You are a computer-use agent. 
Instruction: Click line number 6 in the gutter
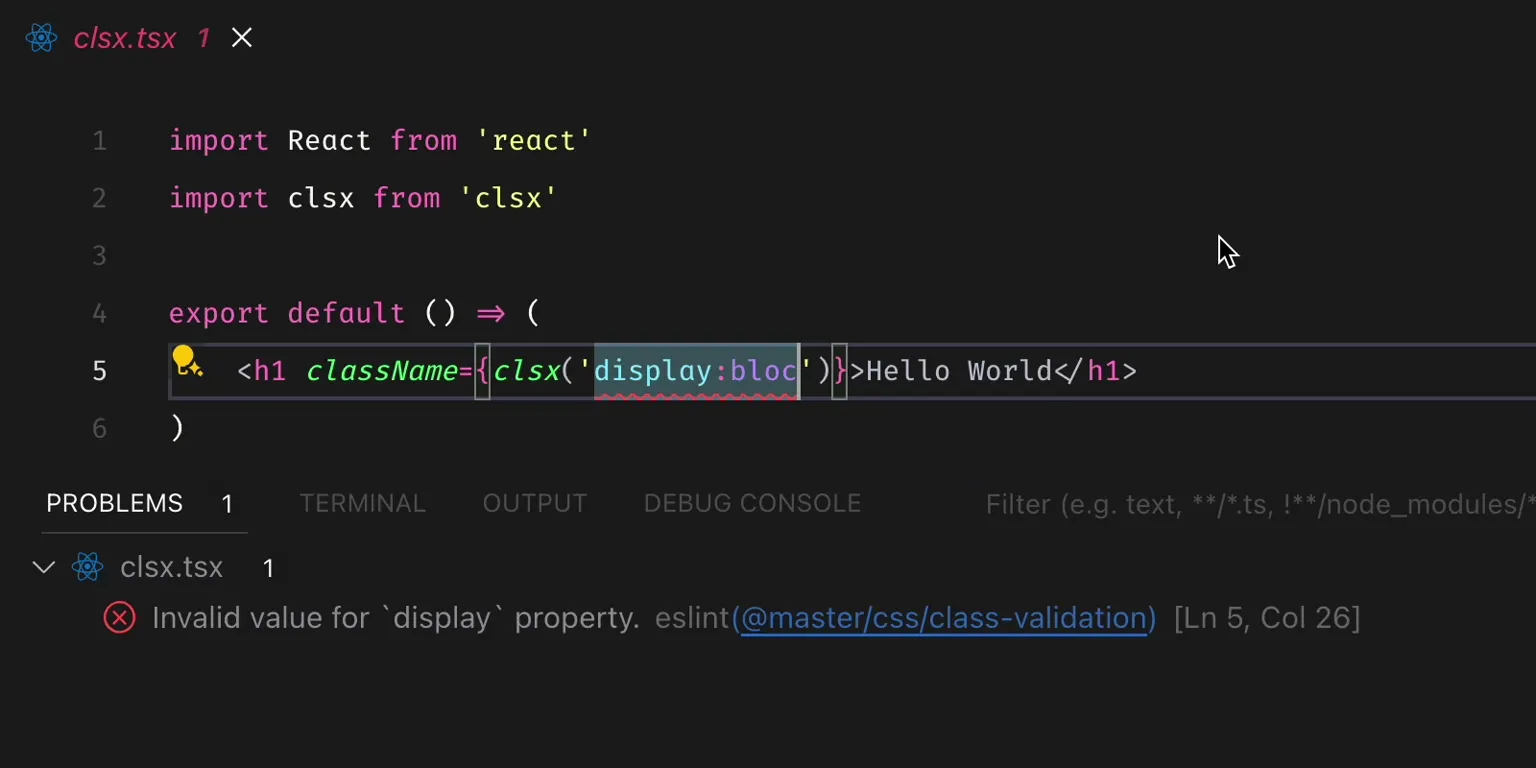click(99, 429)
